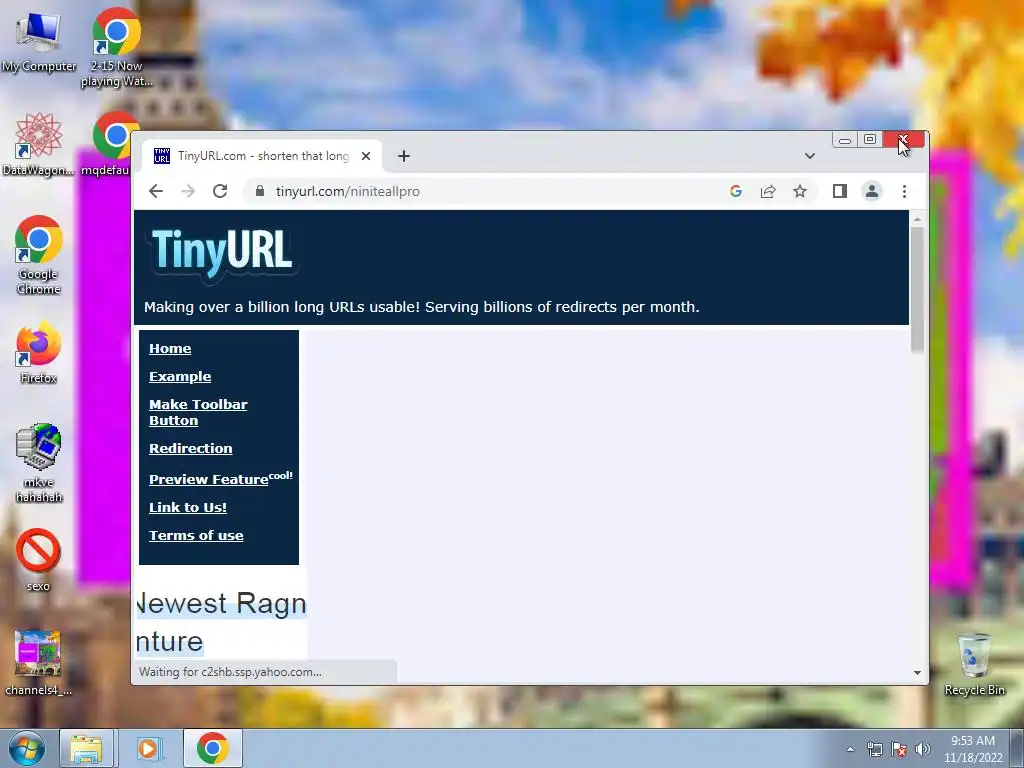Minimize the Chrome window
The height and width of the screenshot is (768, 1024).
pos(845,140)
